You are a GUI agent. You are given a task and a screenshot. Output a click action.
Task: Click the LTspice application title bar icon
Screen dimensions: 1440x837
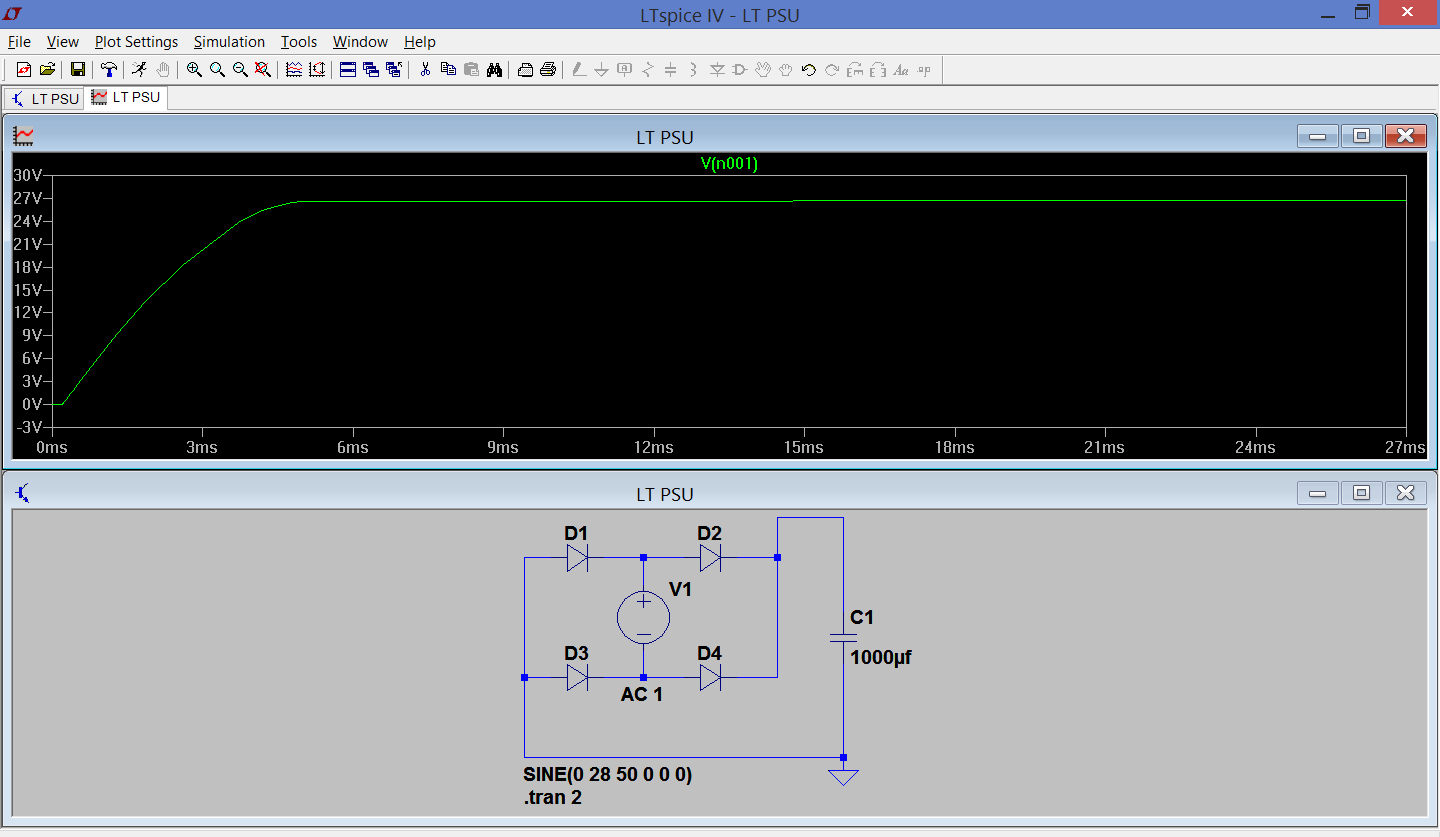pyautogui.click(x=12, y=13)
